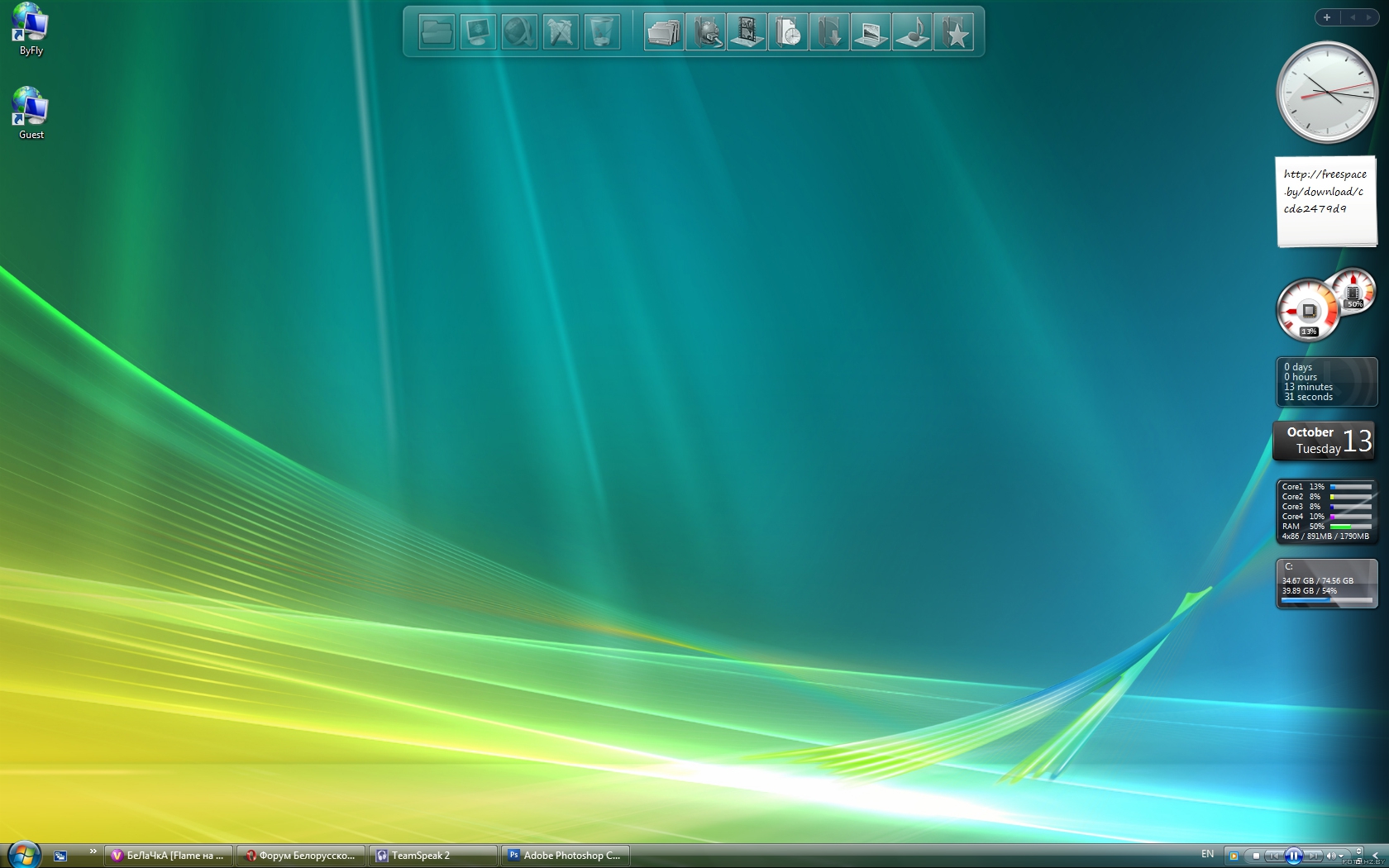Expand the quick launch chevron overflow

(x=93, y=851)
